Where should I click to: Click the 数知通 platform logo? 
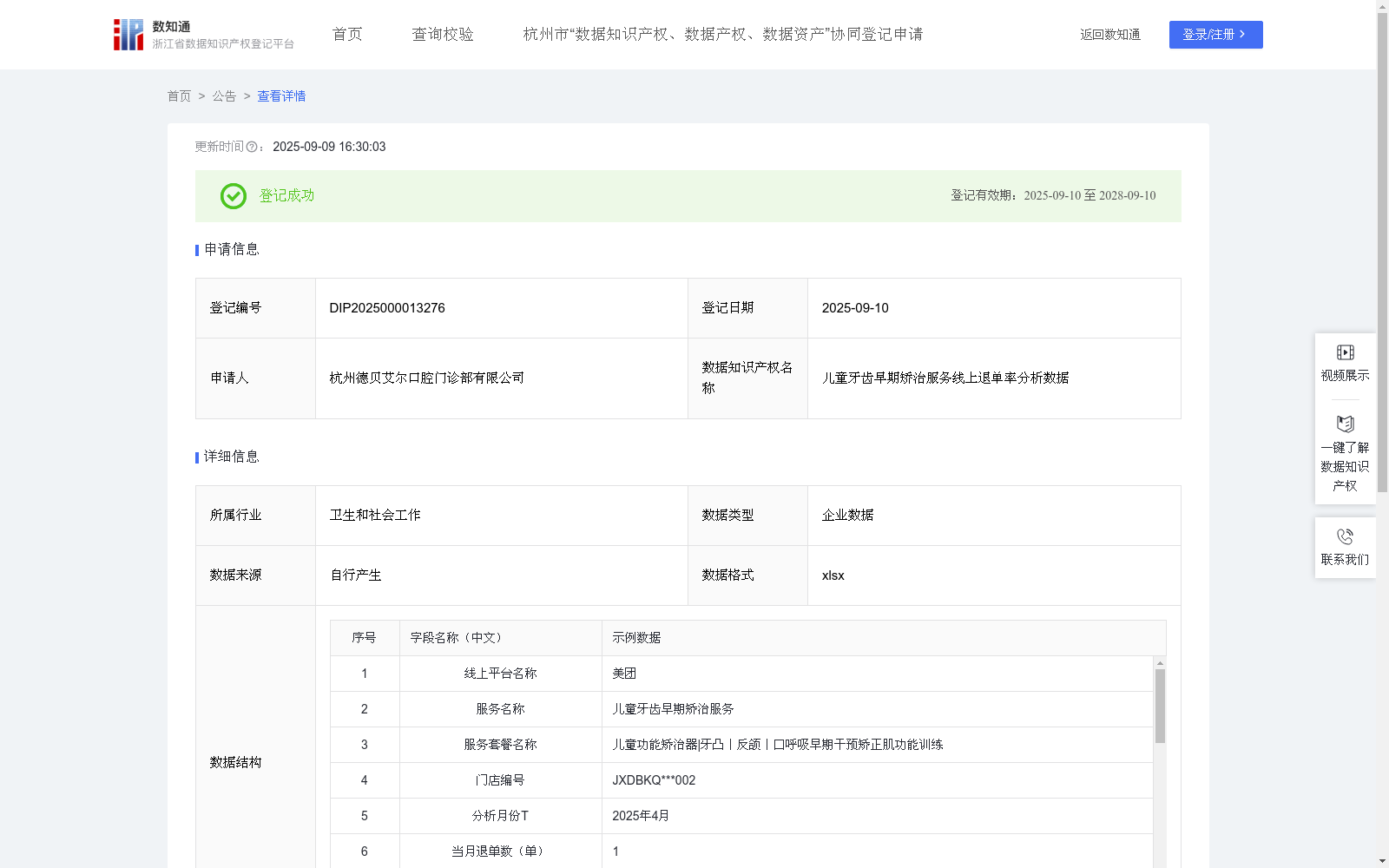pos(204,35)
